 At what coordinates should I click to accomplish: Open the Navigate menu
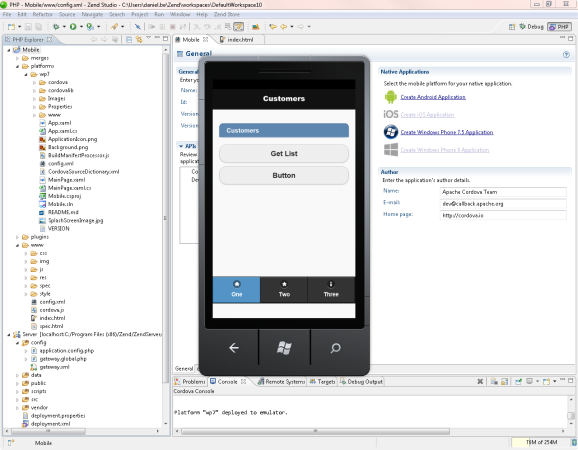(x=92, y=14)
